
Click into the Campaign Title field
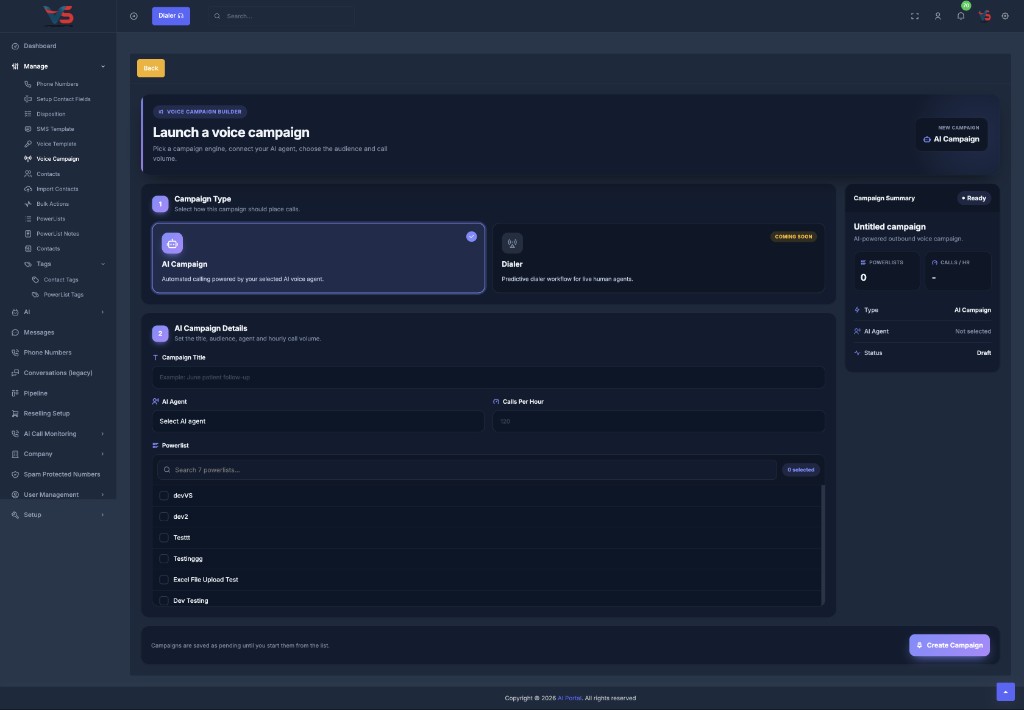488,377
